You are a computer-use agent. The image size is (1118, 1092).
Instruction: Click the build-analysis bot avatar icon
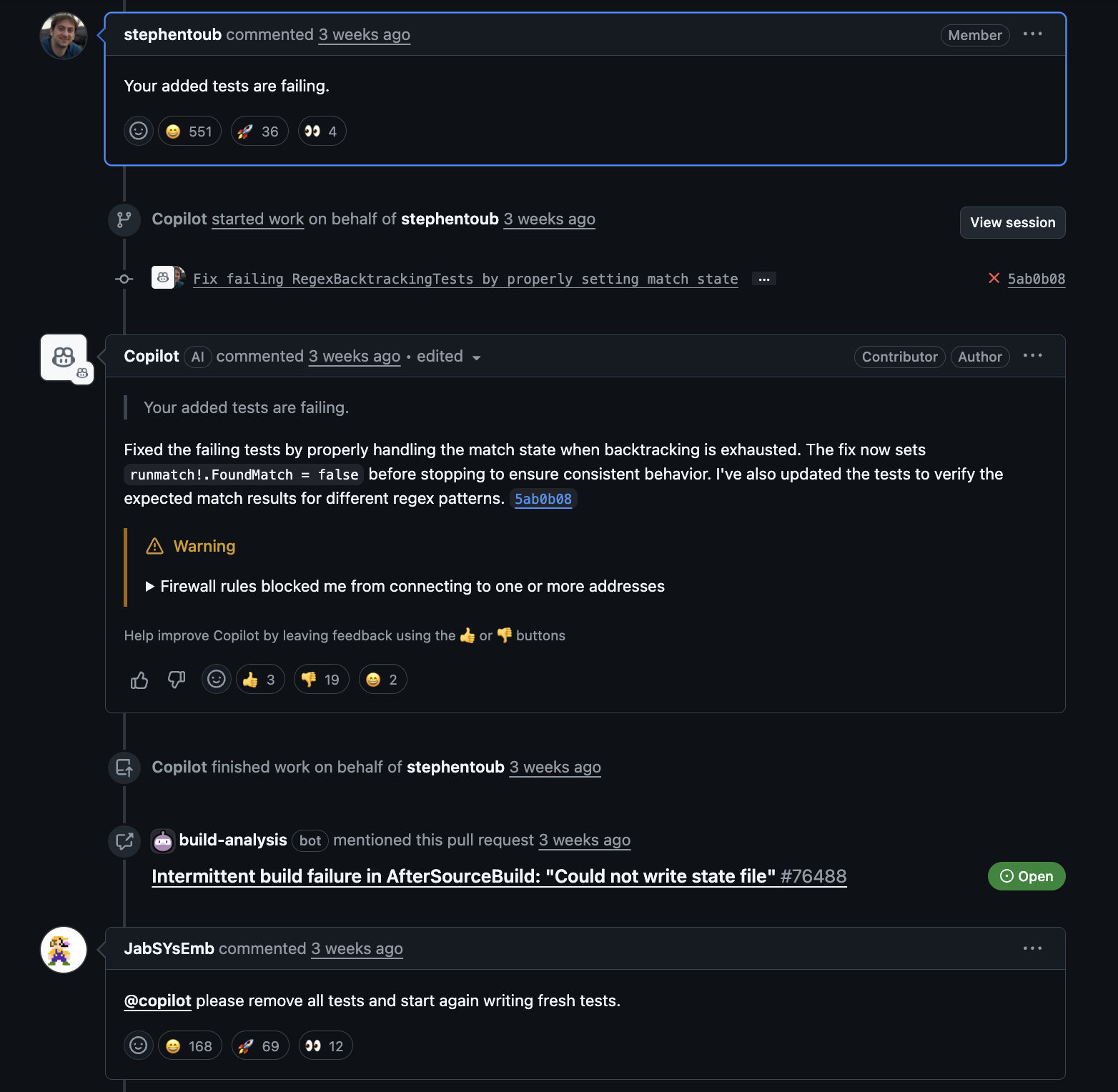pyautogui.click(x=163, y=840)
